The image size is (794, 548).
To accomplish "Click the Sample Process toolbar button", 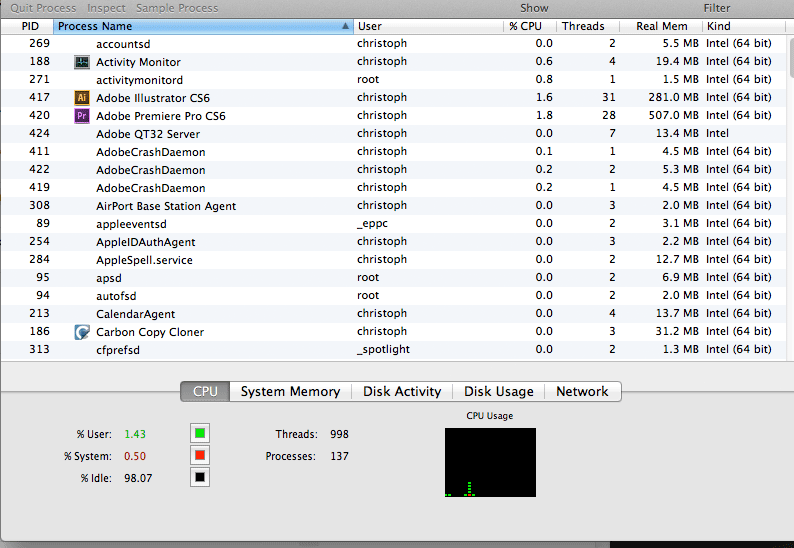I will [x=177, y=8].
